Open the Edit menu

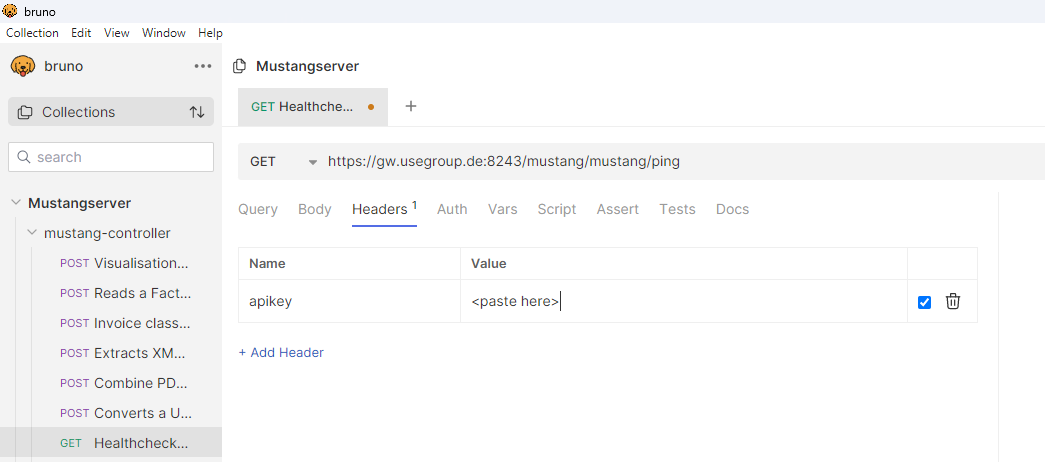81,33
